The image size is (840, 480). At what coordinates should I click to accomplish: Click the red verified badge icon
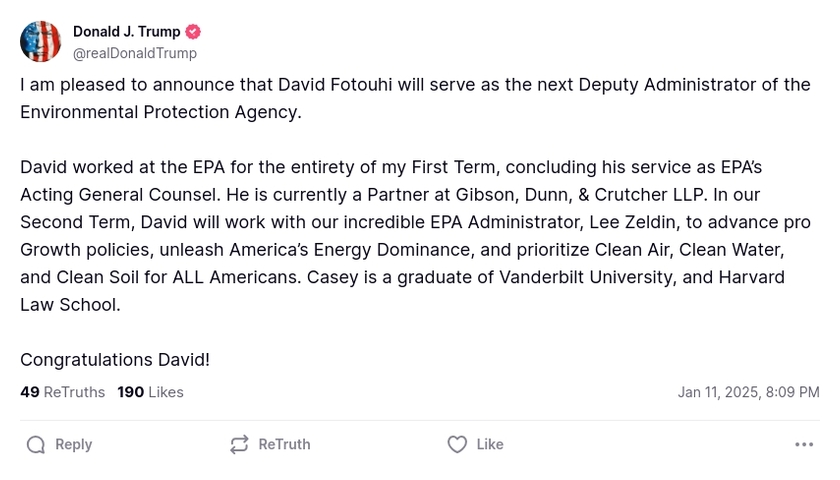coord(194,32)
